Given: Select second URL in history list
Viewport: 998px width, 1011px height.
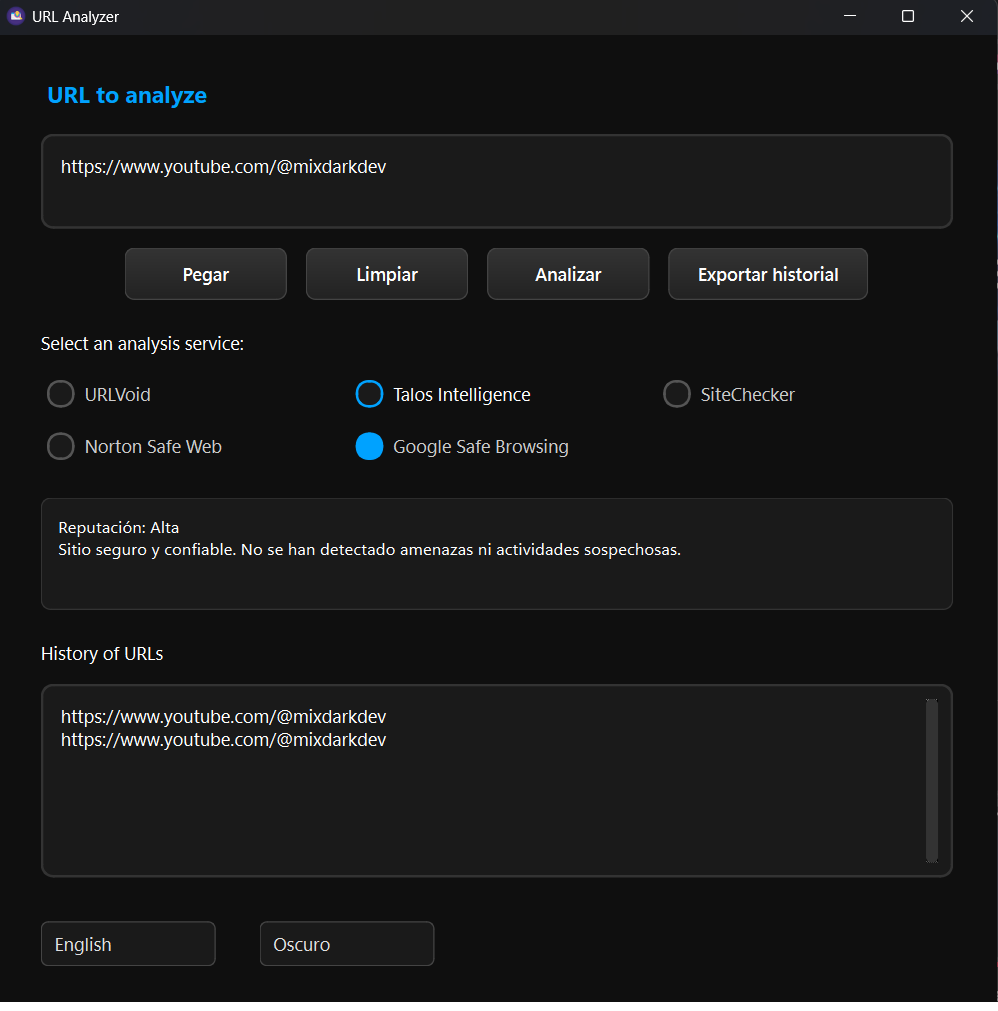Looking at the screenshot, I should coord(224,740).
